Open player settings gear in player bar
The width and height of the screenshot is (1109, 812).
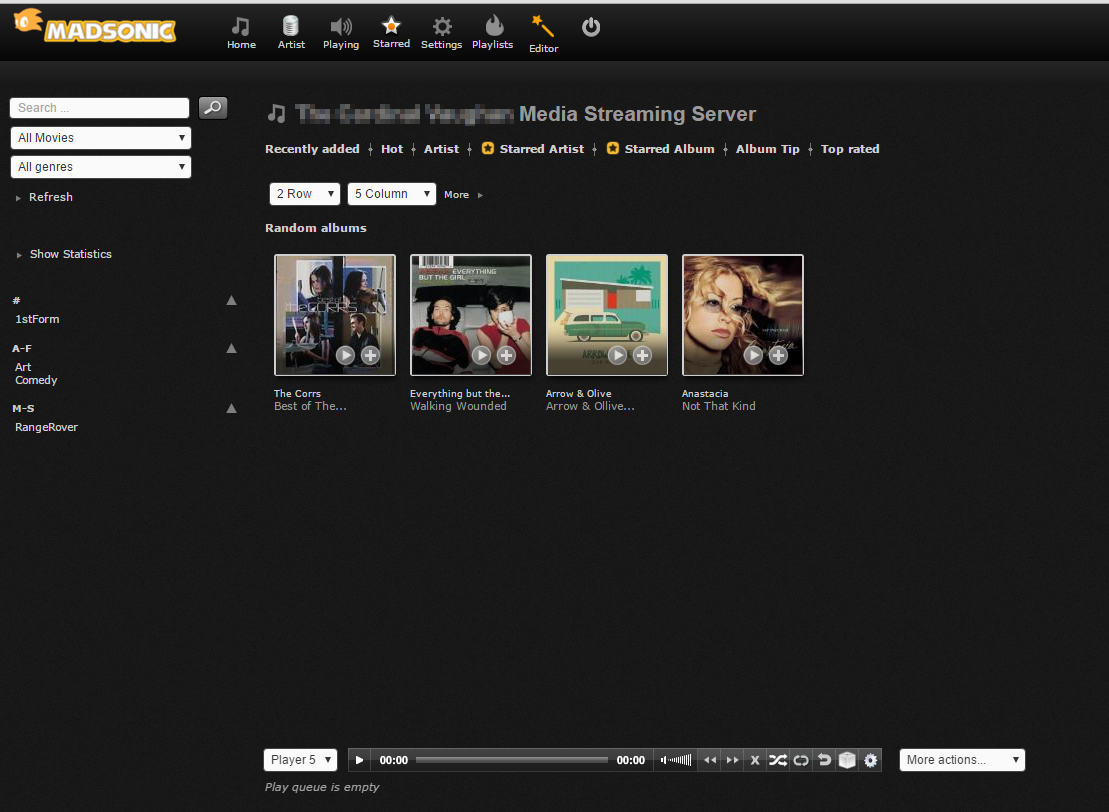click(871, 760)
